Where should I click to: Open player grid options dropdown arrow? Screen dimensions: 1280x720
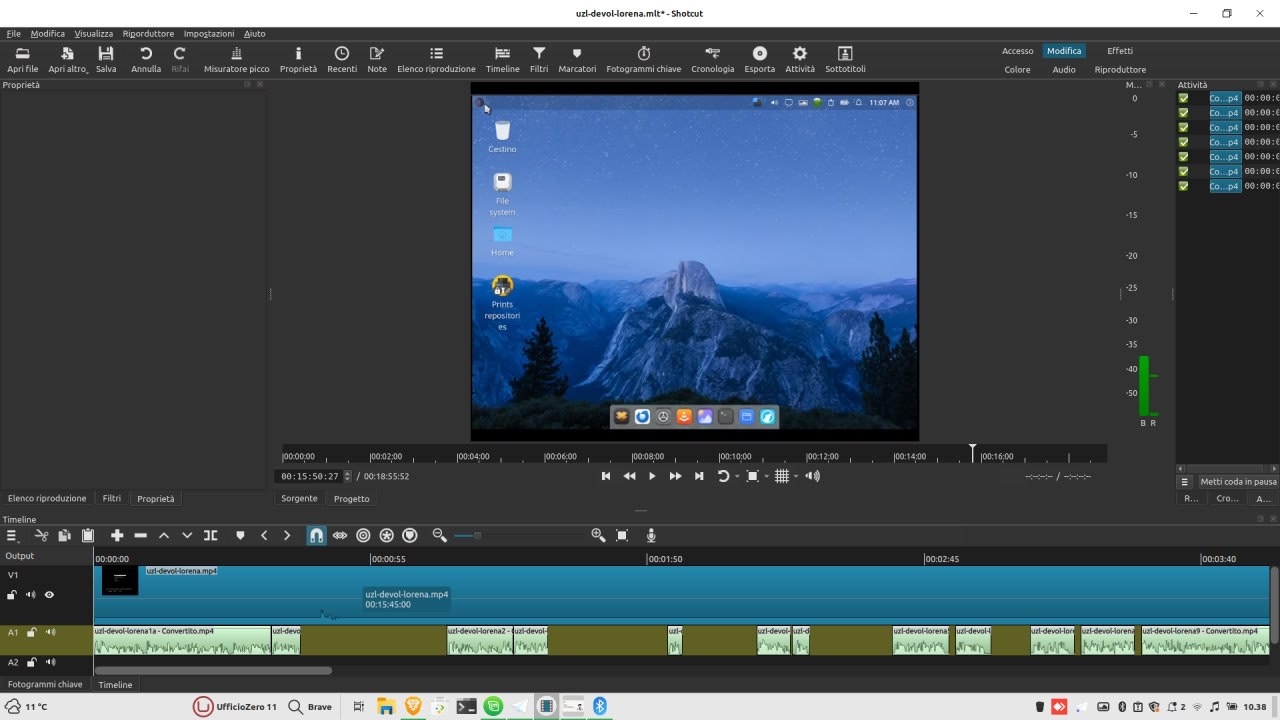click(x=796, y=477)
